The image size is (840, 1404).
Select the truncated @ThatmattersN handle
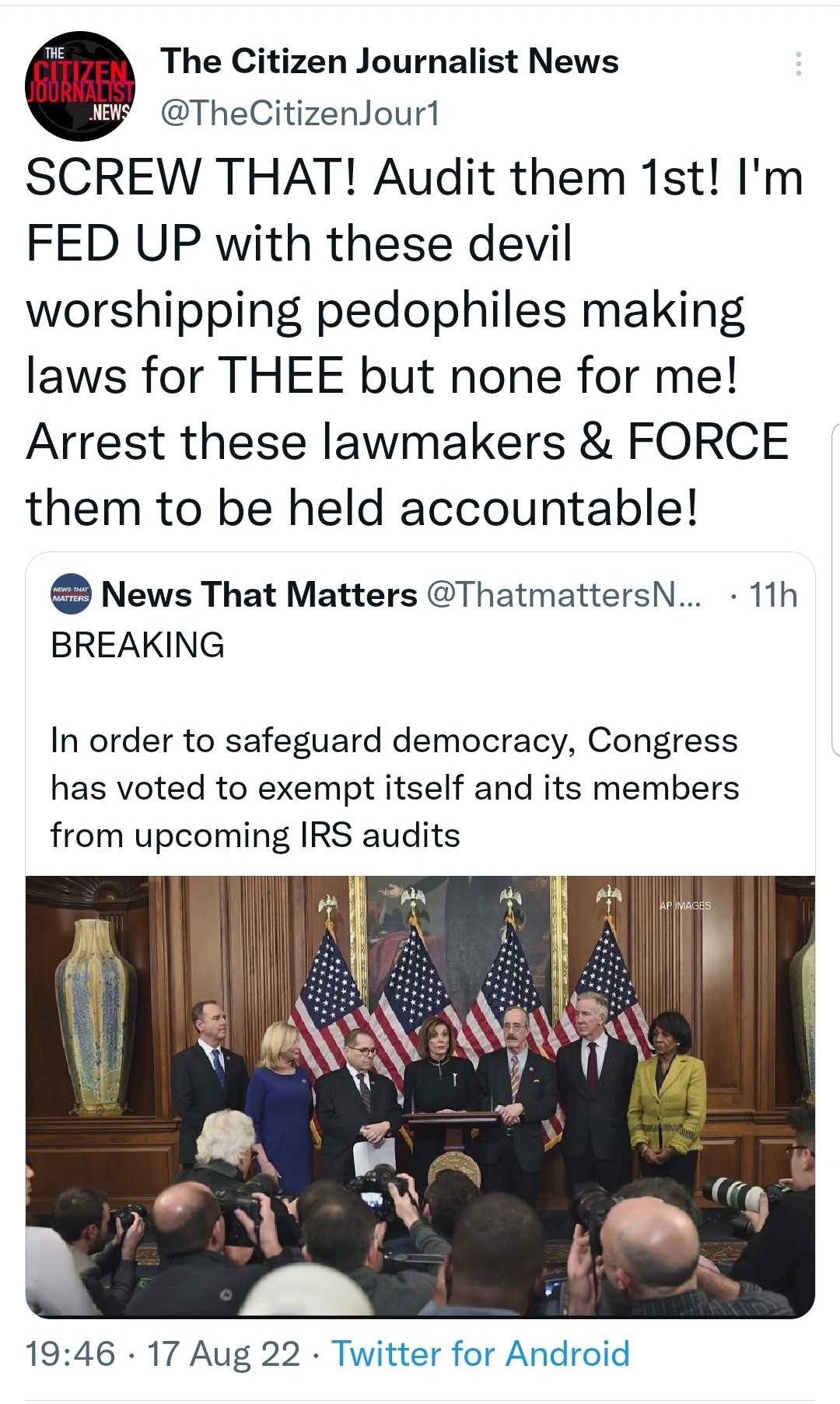click(563, 595)
